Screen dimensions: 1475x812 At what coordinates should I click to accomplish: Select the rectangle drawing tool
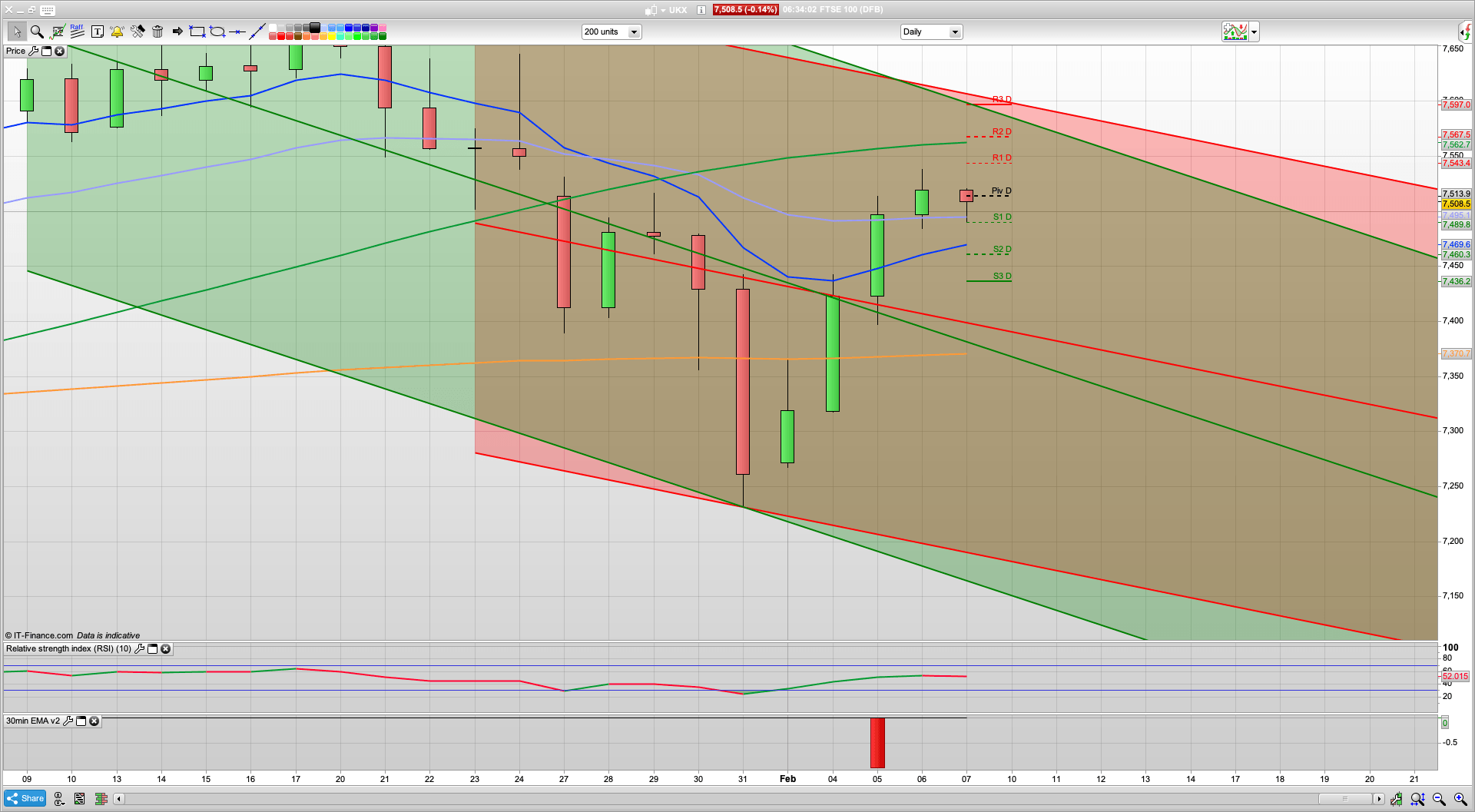pyautogui.click(x=197, y=31)
